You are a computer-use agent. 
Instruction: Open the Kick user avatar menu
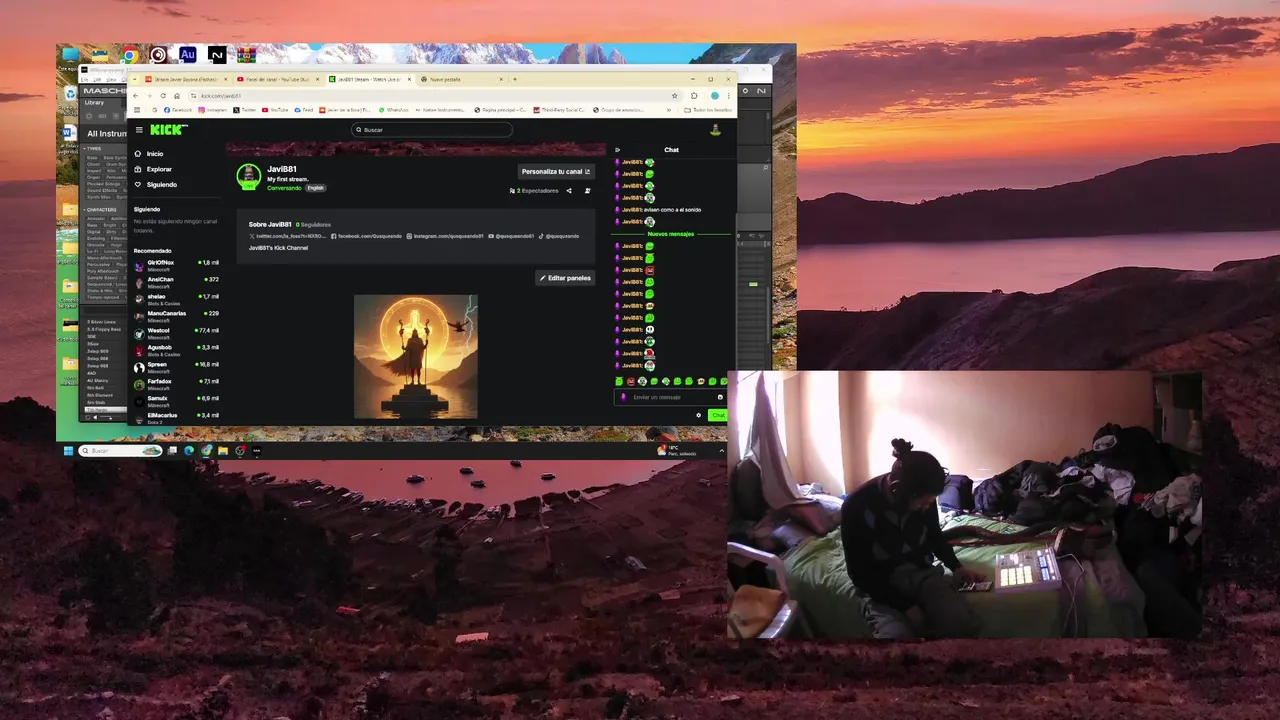click(715, 130)
